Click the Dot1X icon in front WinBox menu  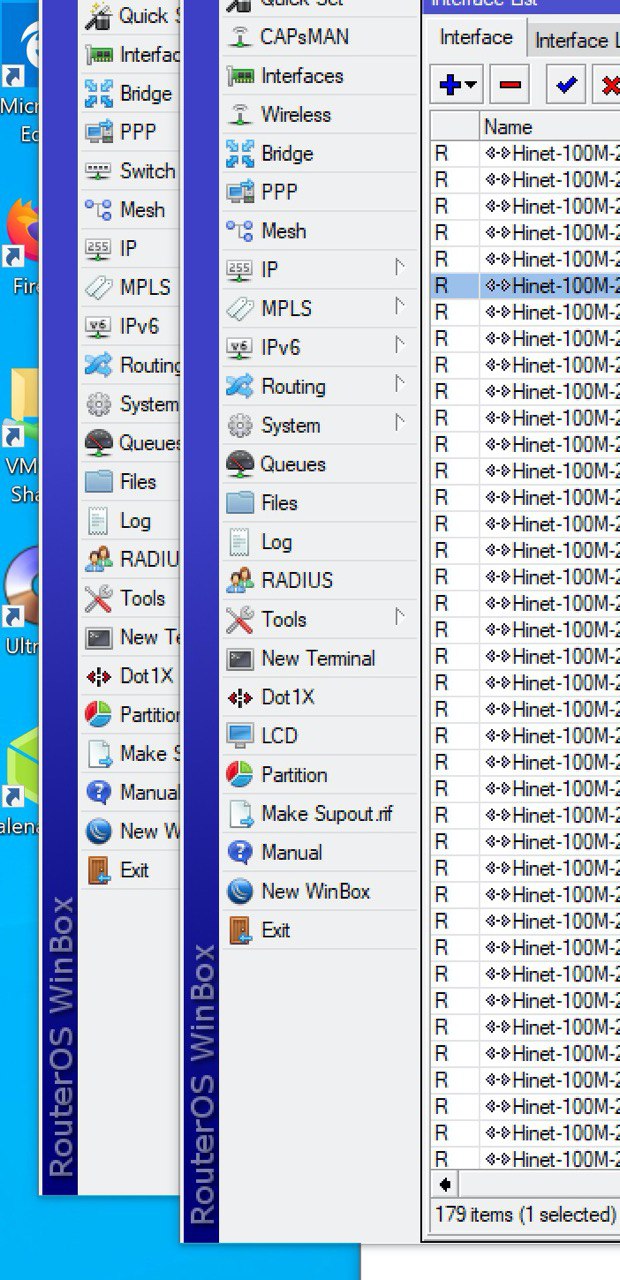[240, 697]
